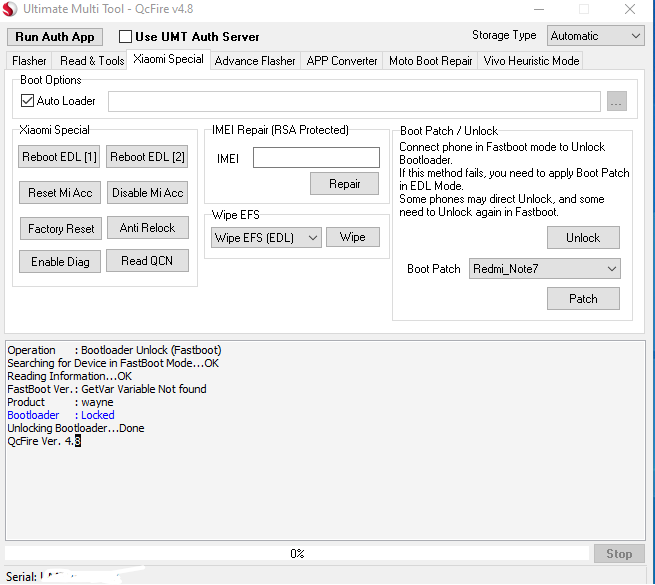Viewport: 655px width, 585px height.
Task: Click 'Searching for Device in FastBoot Mode...OK' line
Action: (113, 363)
